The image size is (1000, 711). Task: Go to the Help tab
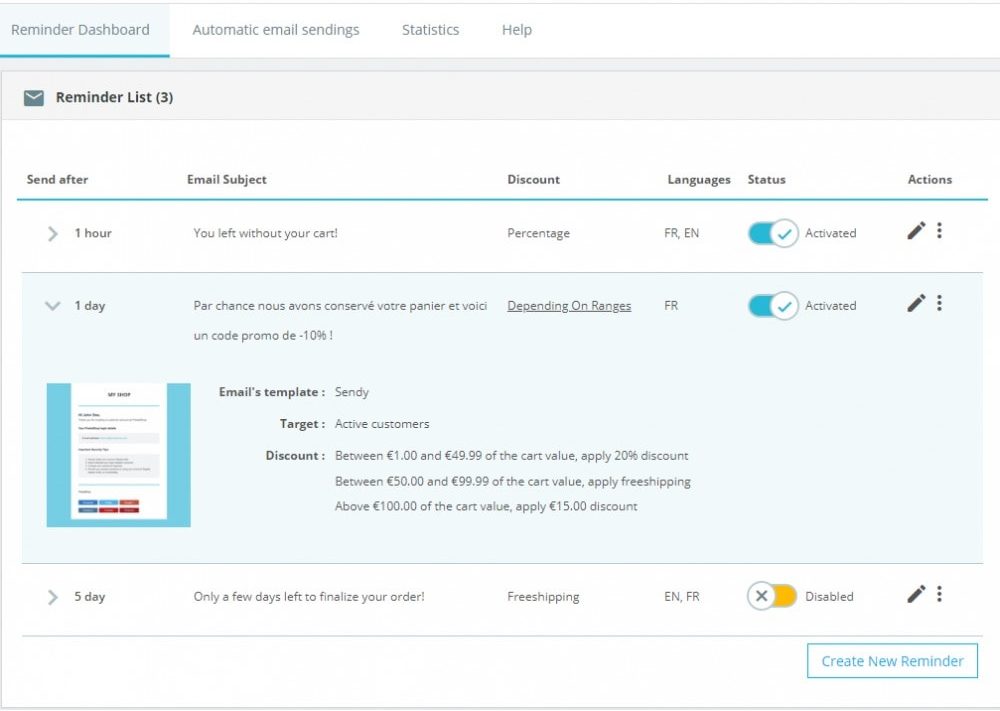pos(516,30)
